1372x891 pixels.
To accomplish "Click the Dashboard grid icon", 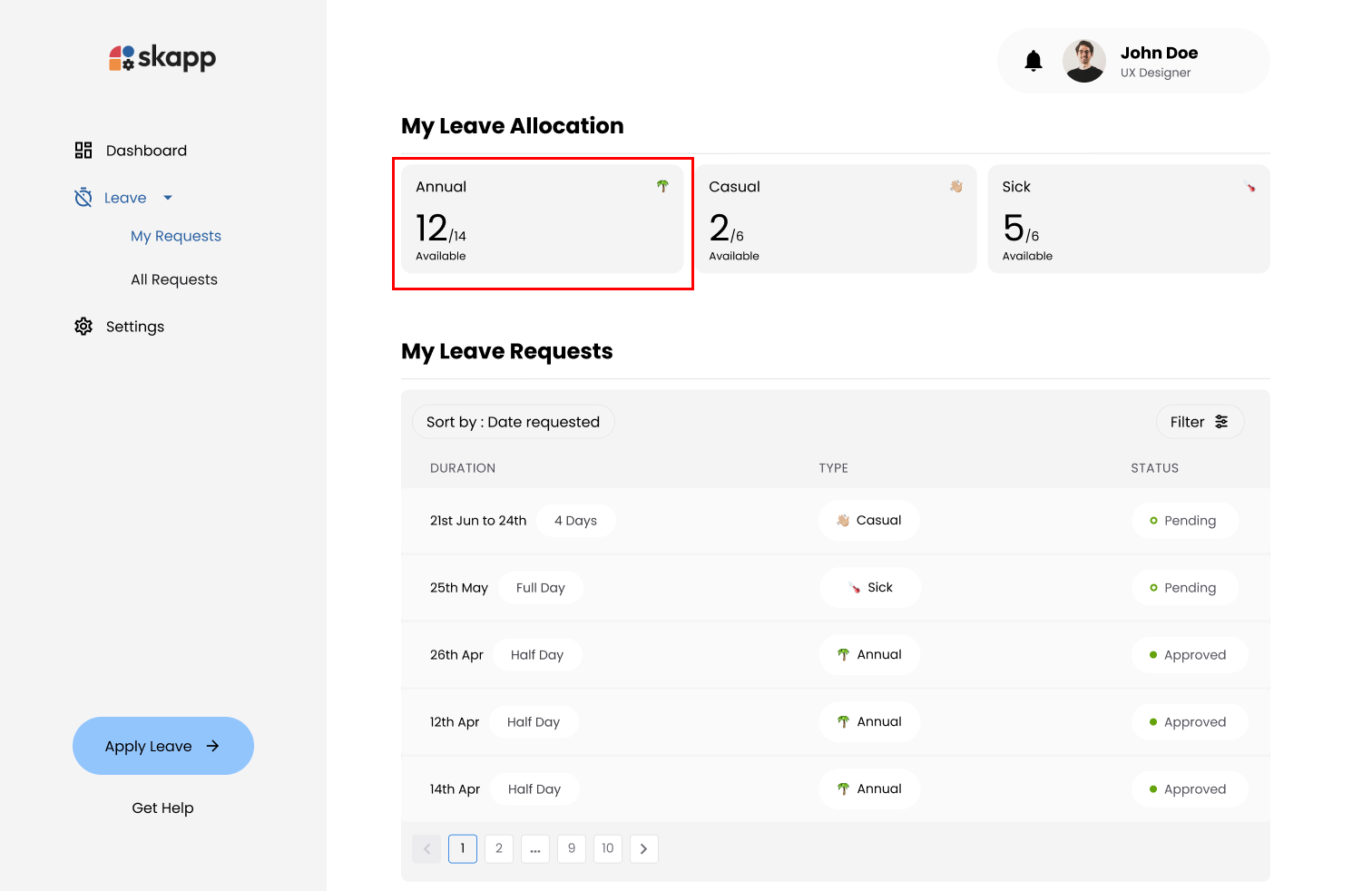I will coord(83,151).
